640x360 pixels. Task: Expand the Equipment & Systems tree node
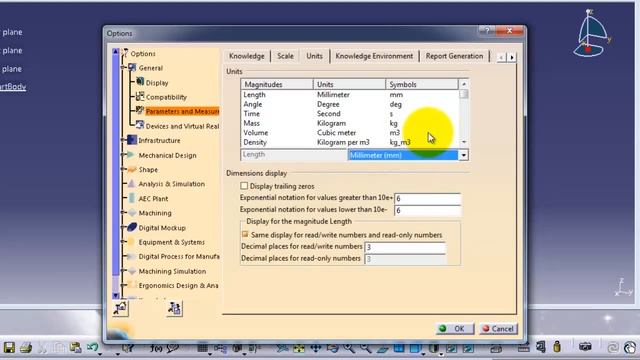pyautogui.click(x=123, y=242)
